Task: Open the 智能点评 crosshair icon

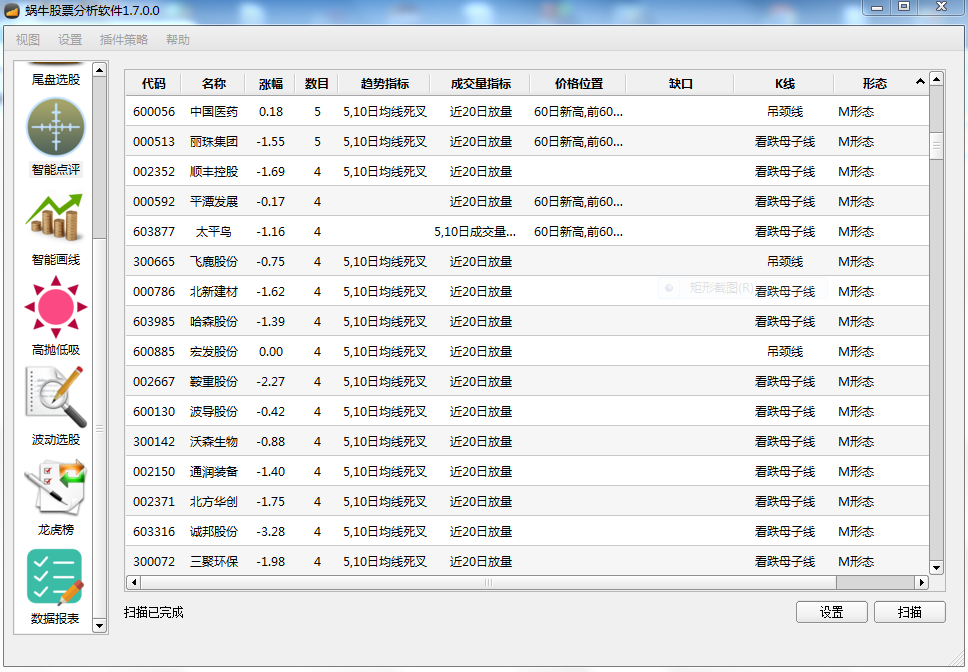Action: click(56, 127)
